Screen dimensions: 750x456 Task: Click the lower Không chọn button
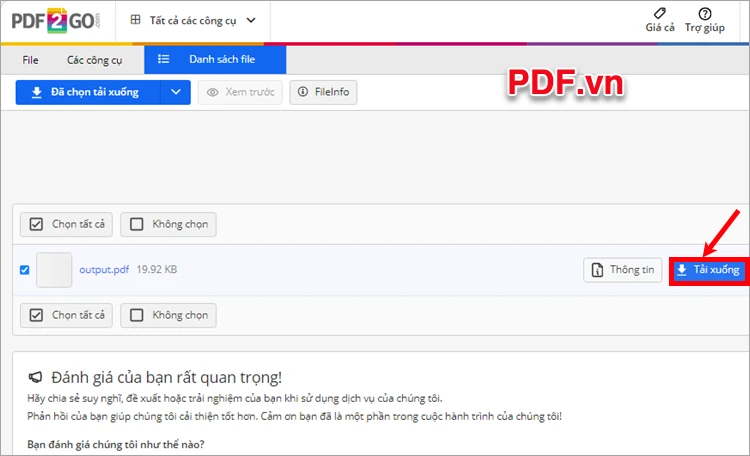click(168, 315)
